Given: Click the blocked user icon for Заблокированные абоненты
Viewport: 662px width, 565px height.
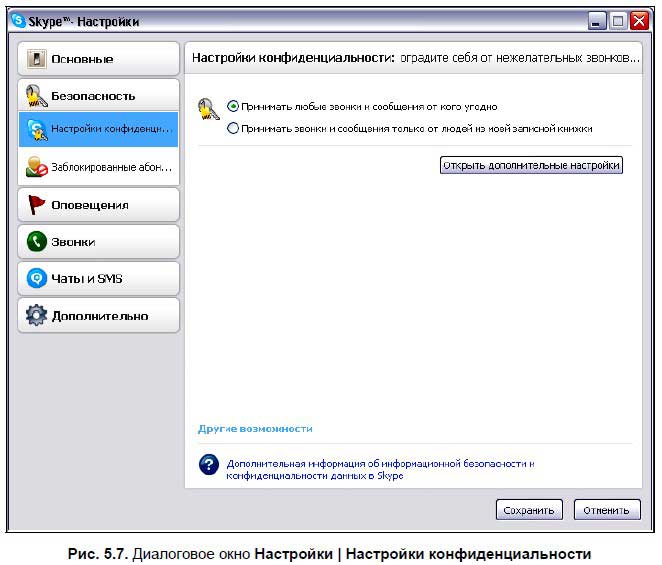Looking at the screenshot, I should (36, 168).
